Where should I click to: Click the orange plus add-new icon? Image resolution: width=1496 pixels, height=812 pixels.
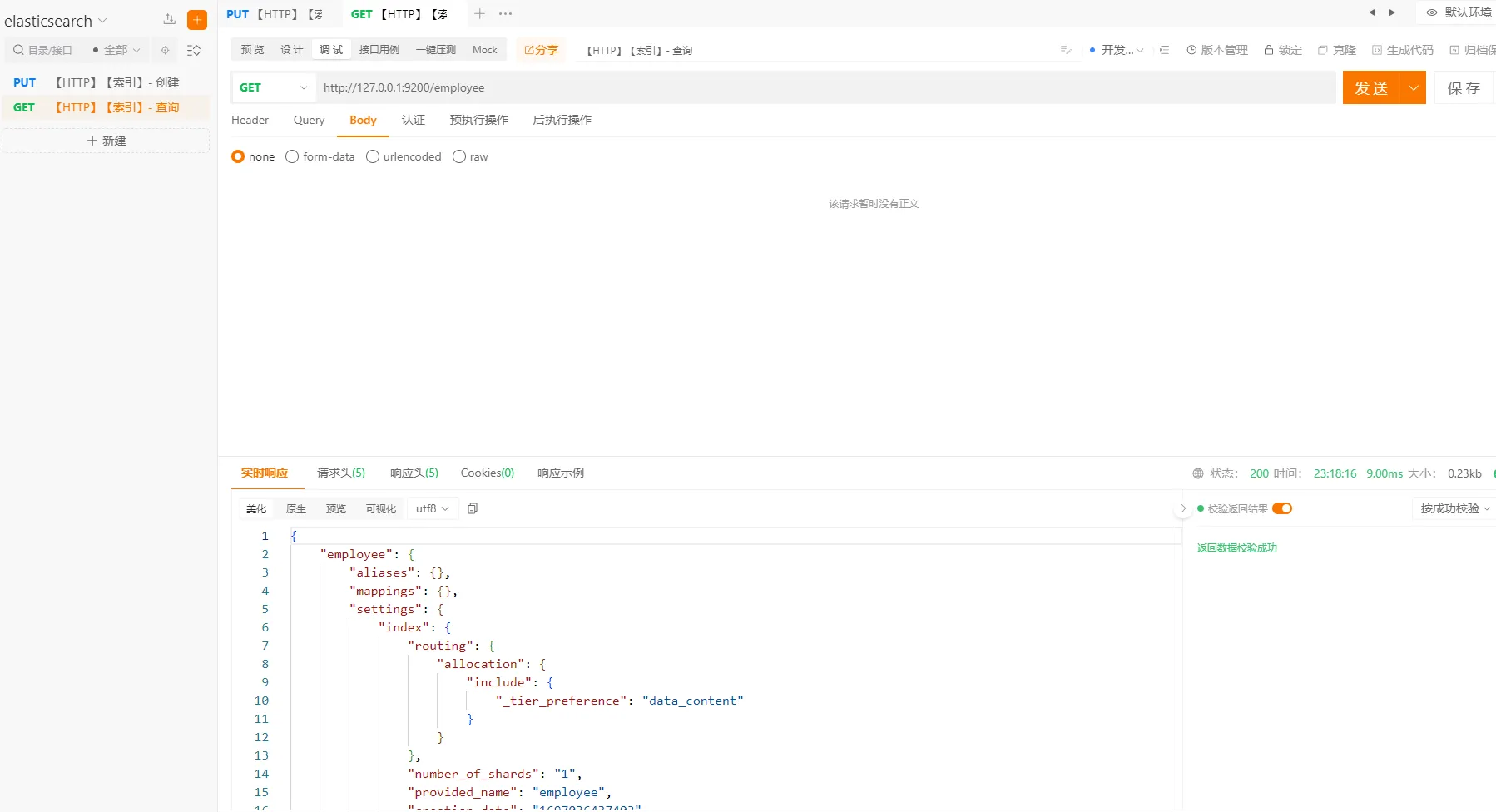point(197,20)
